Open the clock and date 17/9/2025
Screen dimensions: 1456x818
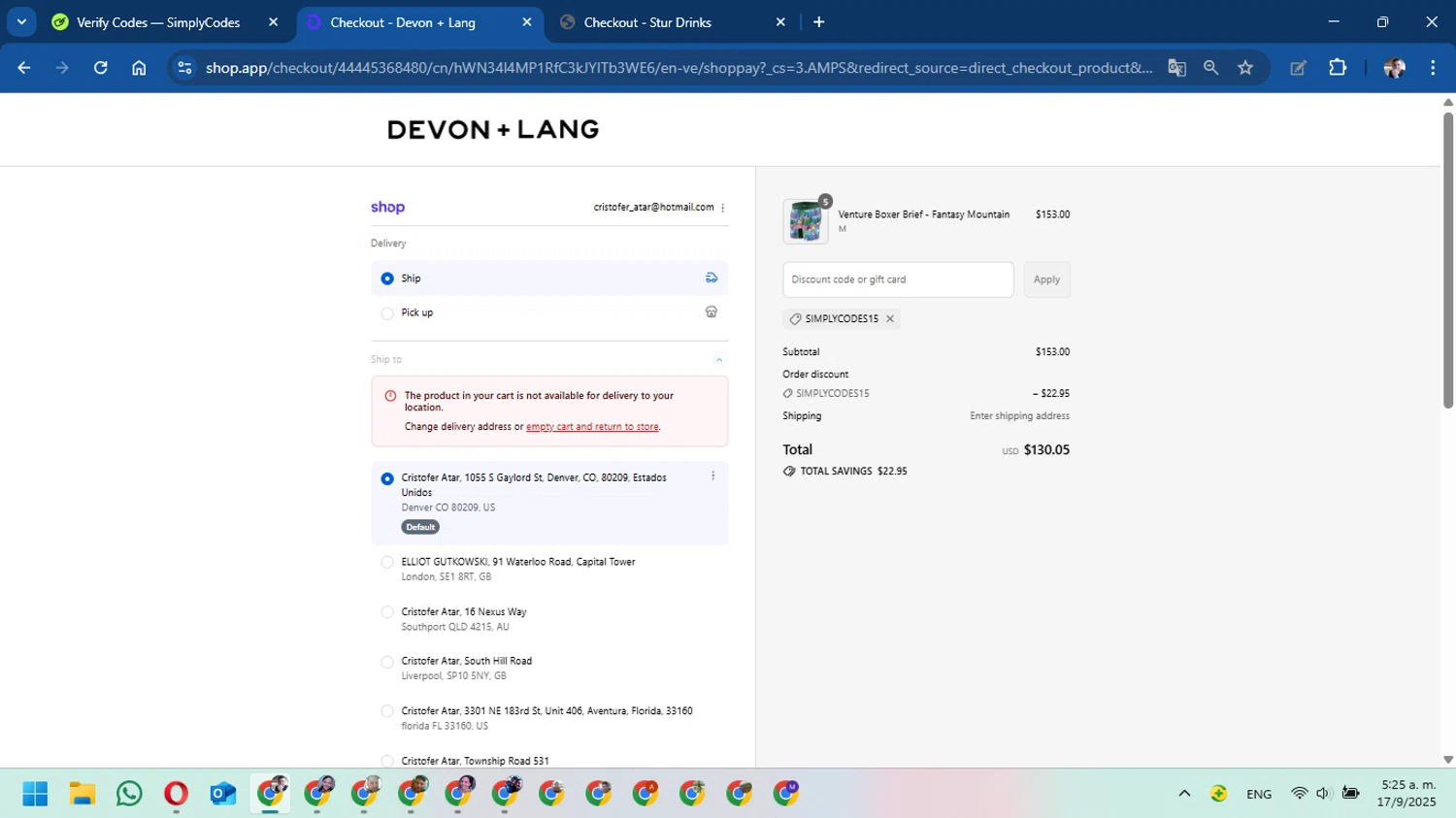click(x=1406, y=794)
